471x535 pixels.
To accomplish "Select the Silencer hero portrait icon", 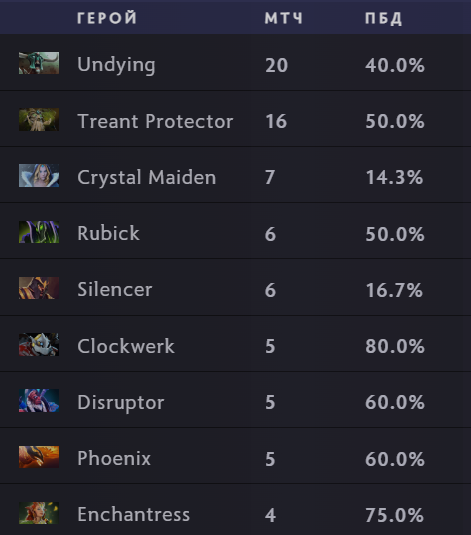I will (x=39, y=288).
